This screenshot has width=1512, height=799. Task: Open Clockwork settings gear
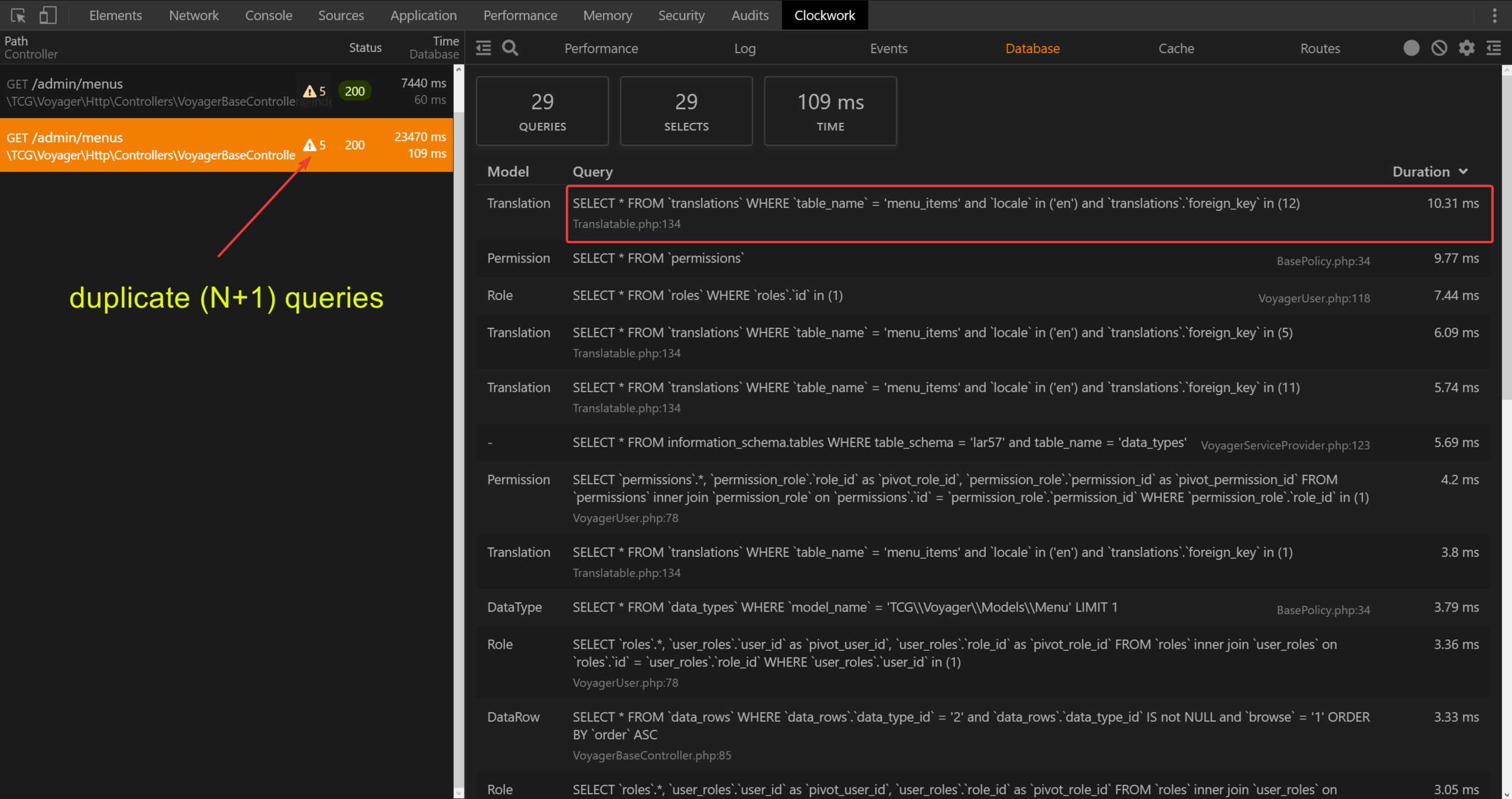(1466, 48)
